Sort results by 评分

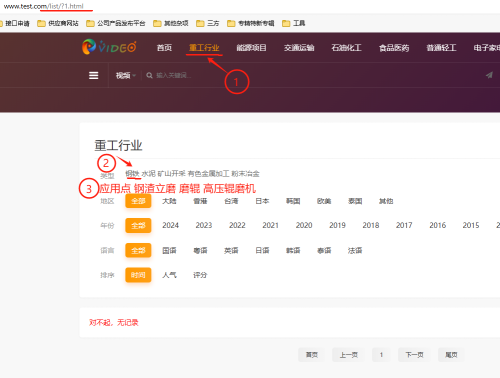pos(200,275)
